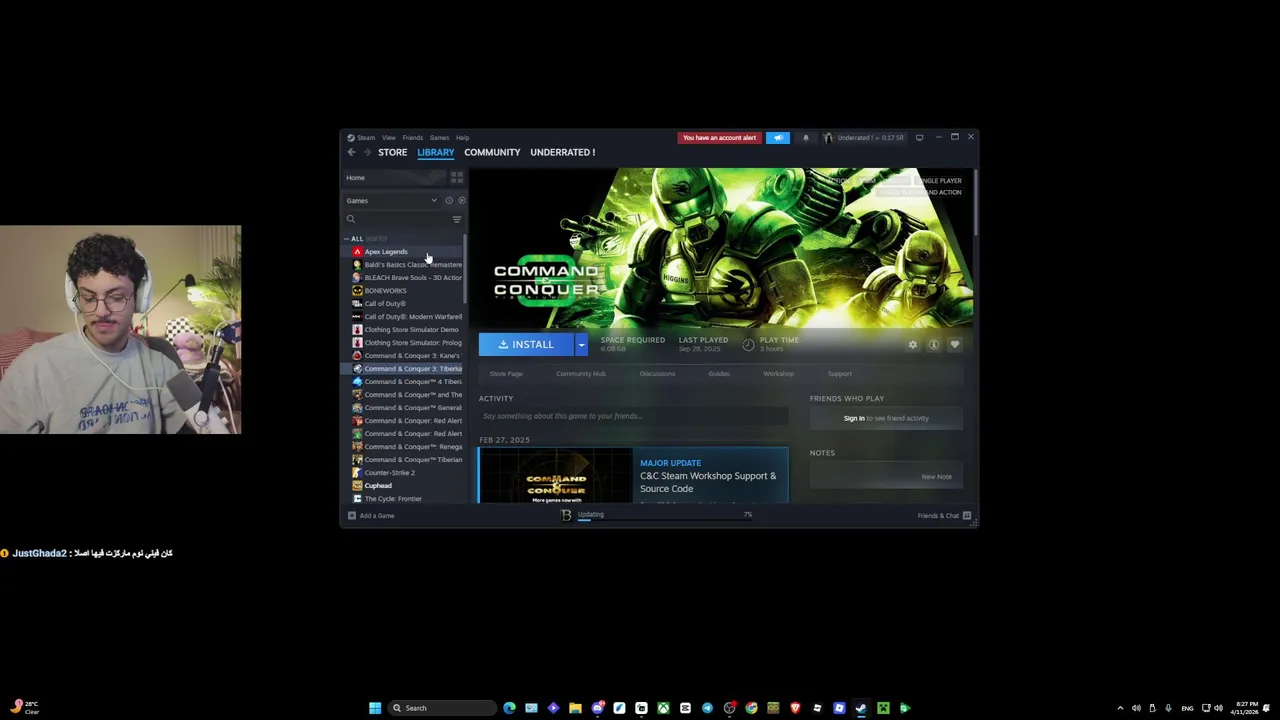
Task: Click the library search magnifier icon
Action: (351, 219)
